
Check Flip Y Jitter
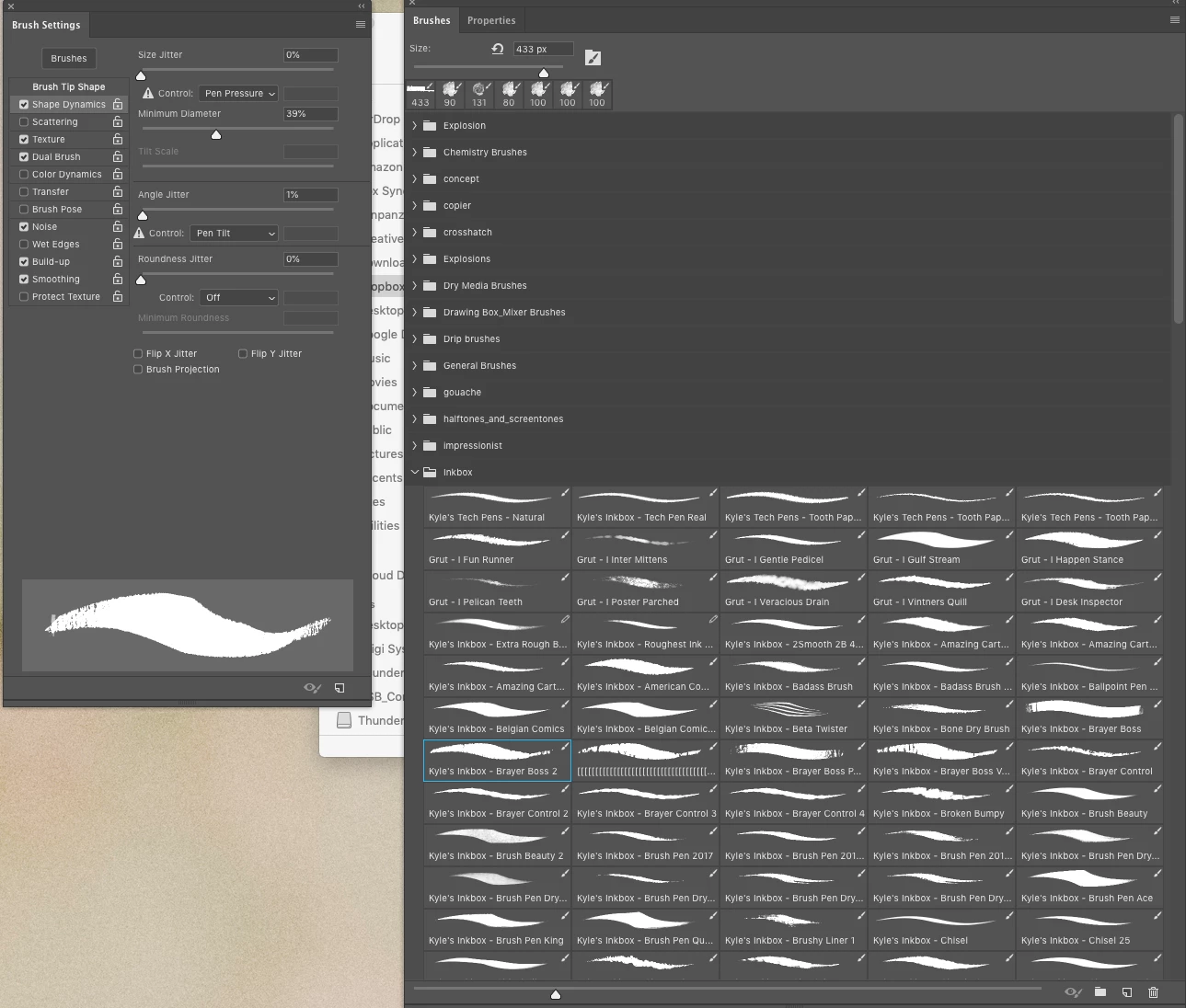pos(243,353)
